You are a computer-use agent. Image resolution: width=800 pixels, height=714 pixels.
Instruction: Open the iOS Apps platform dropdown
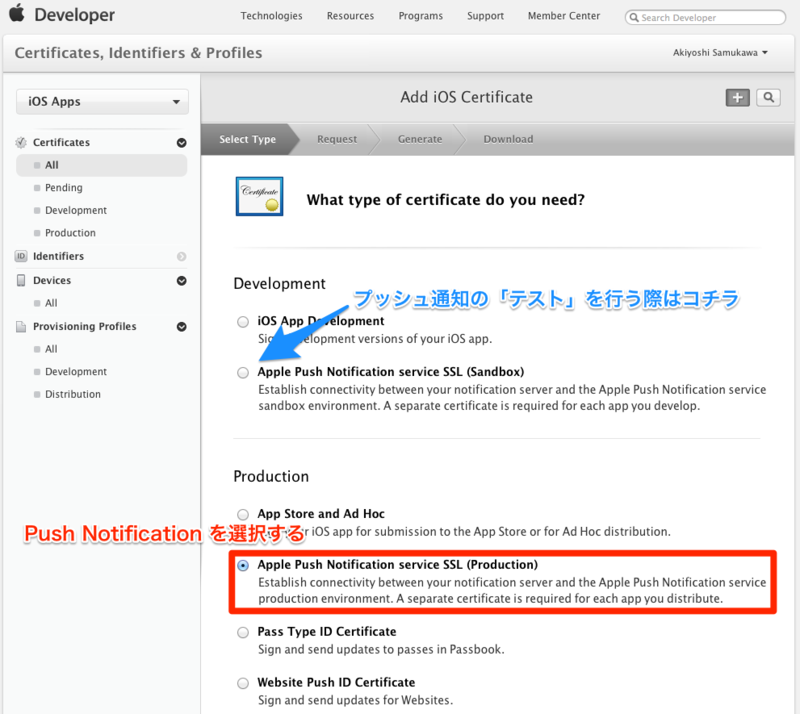[102, 102]
